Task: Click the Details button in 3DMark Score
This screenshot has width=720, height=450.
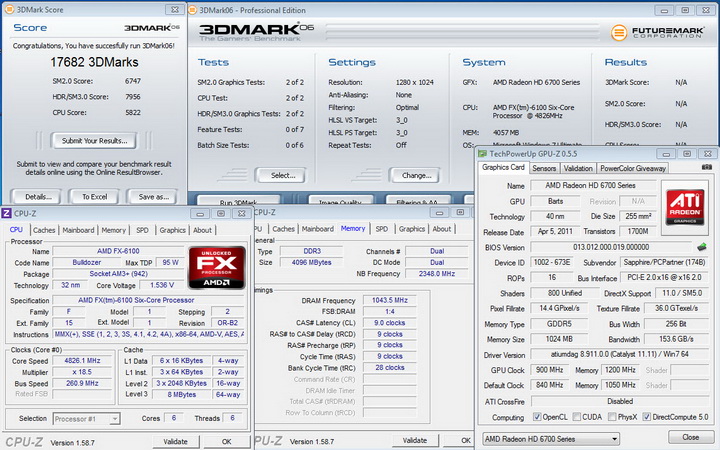Action: click(x=38, y=197)
